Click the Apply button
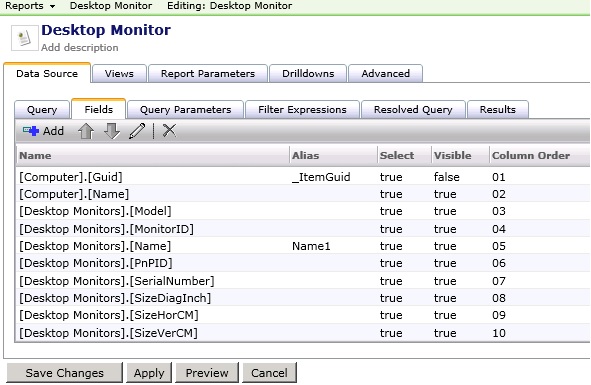The image size is (591, 385). pyautogui.click(x=149, y=373)
